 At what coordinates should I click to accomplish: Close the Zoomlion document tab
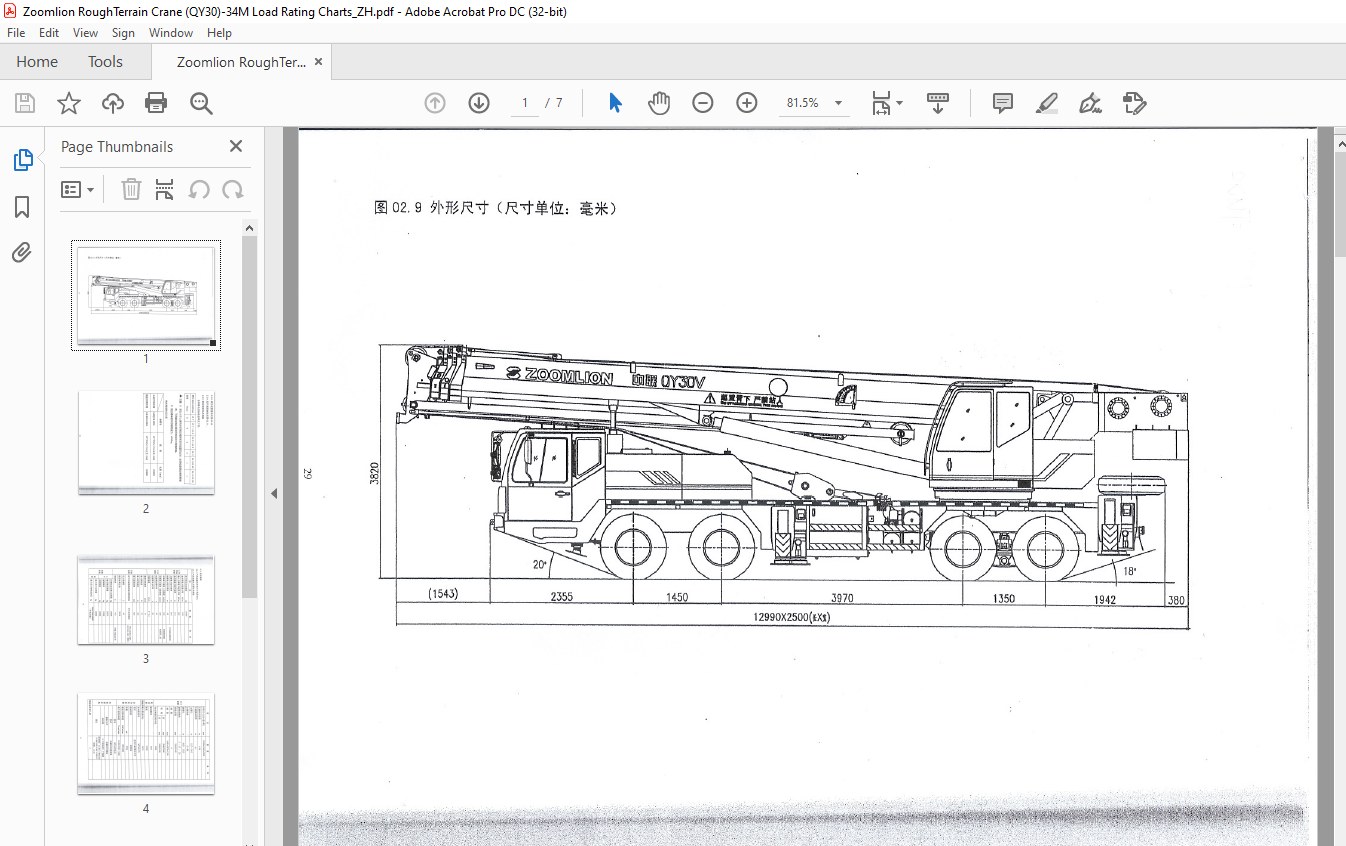point(318,62)
